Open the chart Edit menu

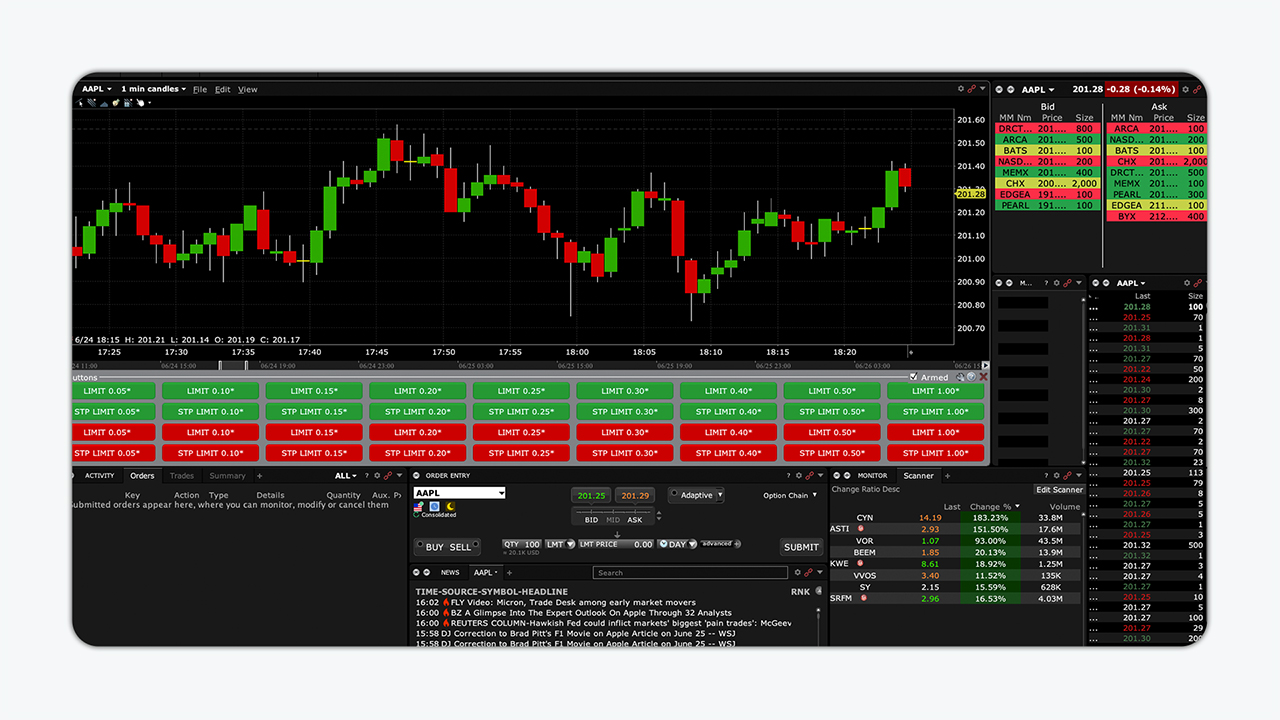tap(222, 89)
